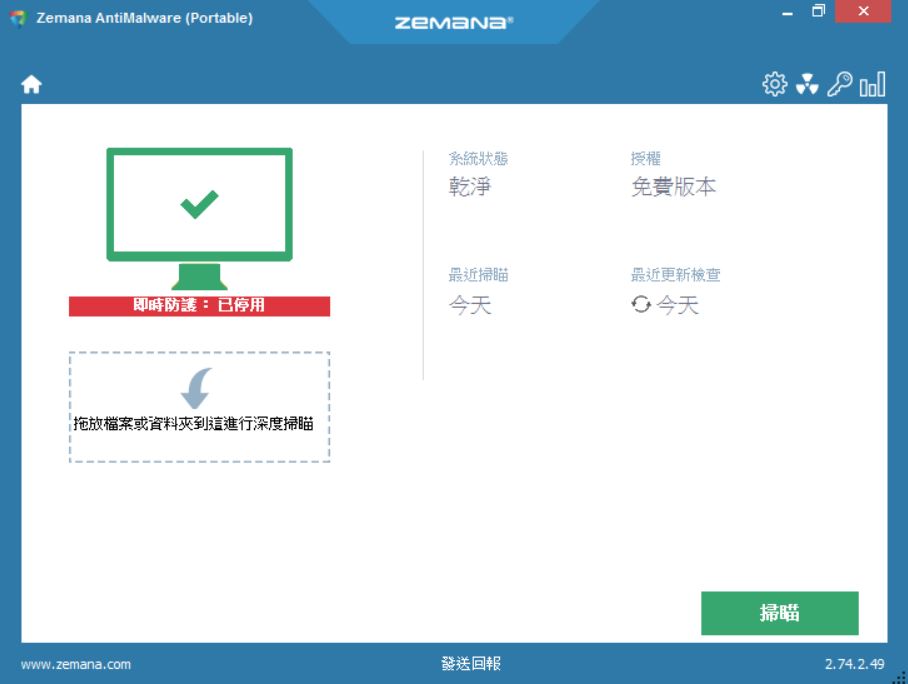Viewport: 908px width, 684px height.
Task: Click the window resize grip in the corner
Action: point(900,677)
